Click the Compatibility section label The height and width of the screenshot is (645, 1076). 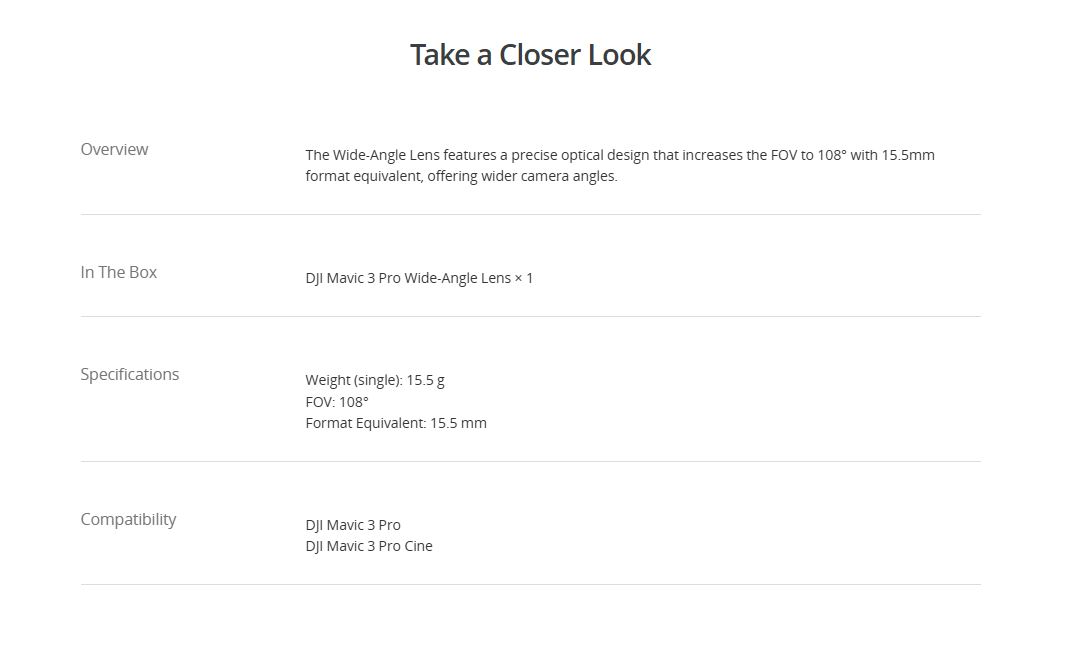pyautogui.click(x=128, y=519)
